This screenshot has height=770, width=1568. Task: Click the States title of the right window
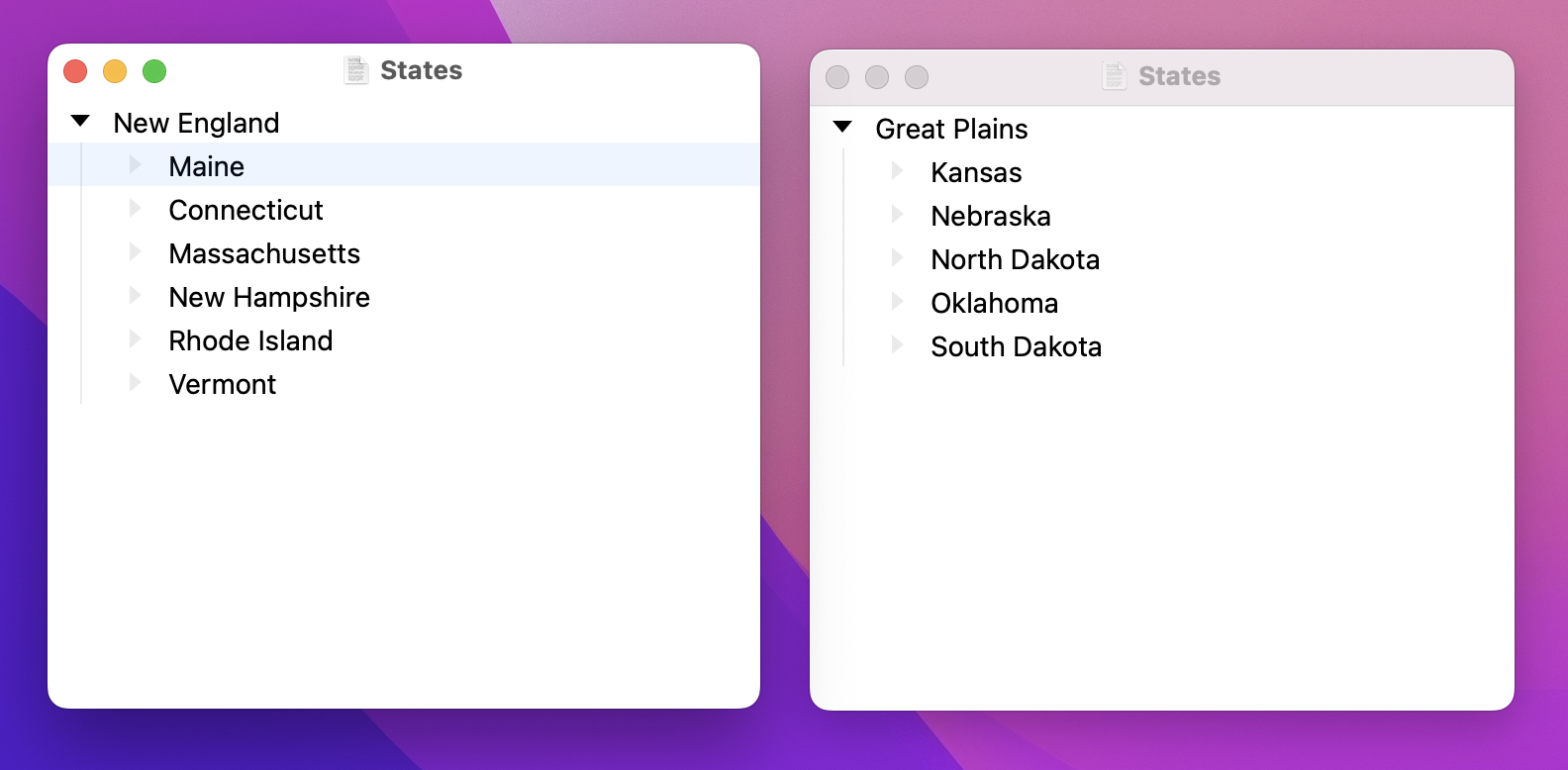pyautogui.click(x=1179, y=76)
